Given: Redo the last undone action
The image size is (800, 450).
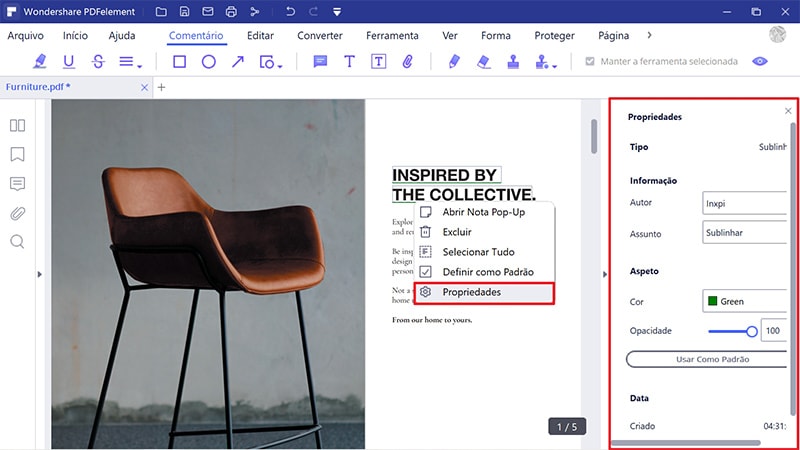Looking at the screenshot, I should [313, 11].
